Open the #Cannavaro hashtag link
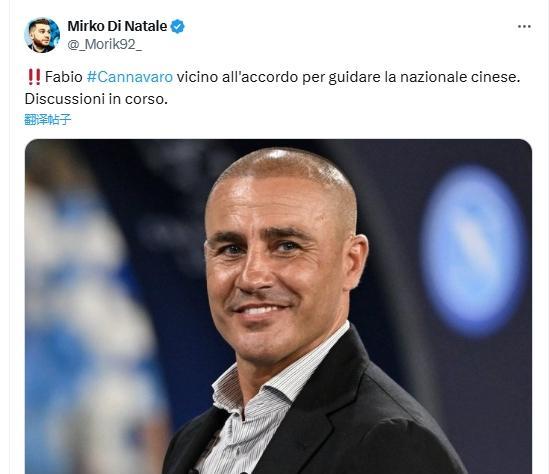The height and width of the screenshot is (474, 549). [130, 77]
